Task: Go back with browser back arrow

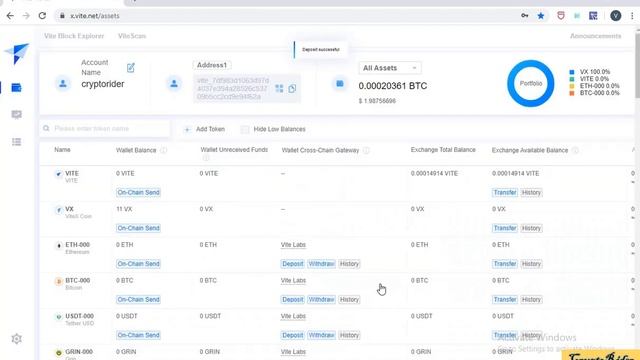Action: [x=10, y=16]
